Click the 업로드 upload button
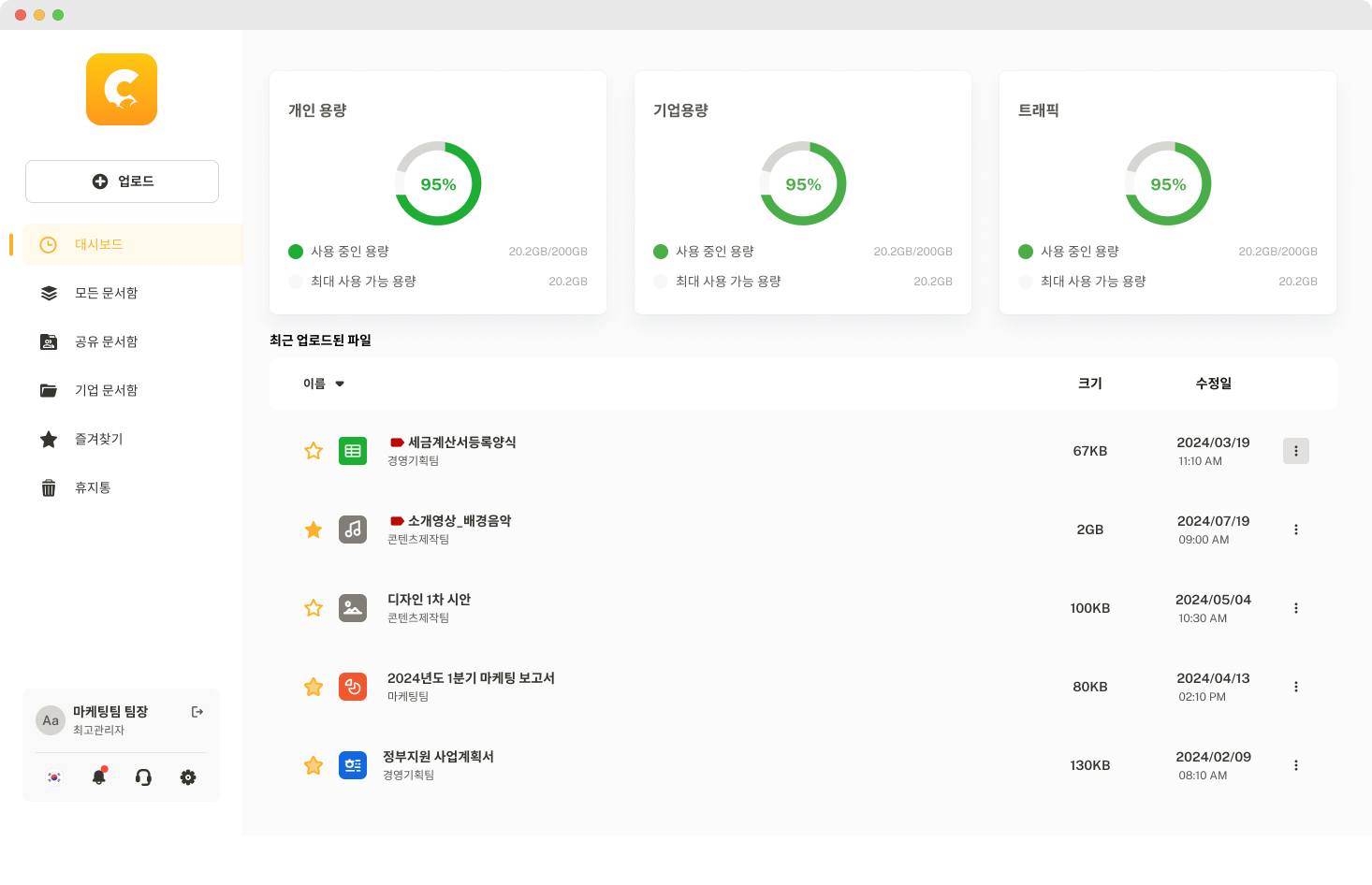The image size is (1372, 885). pos(122,181)
